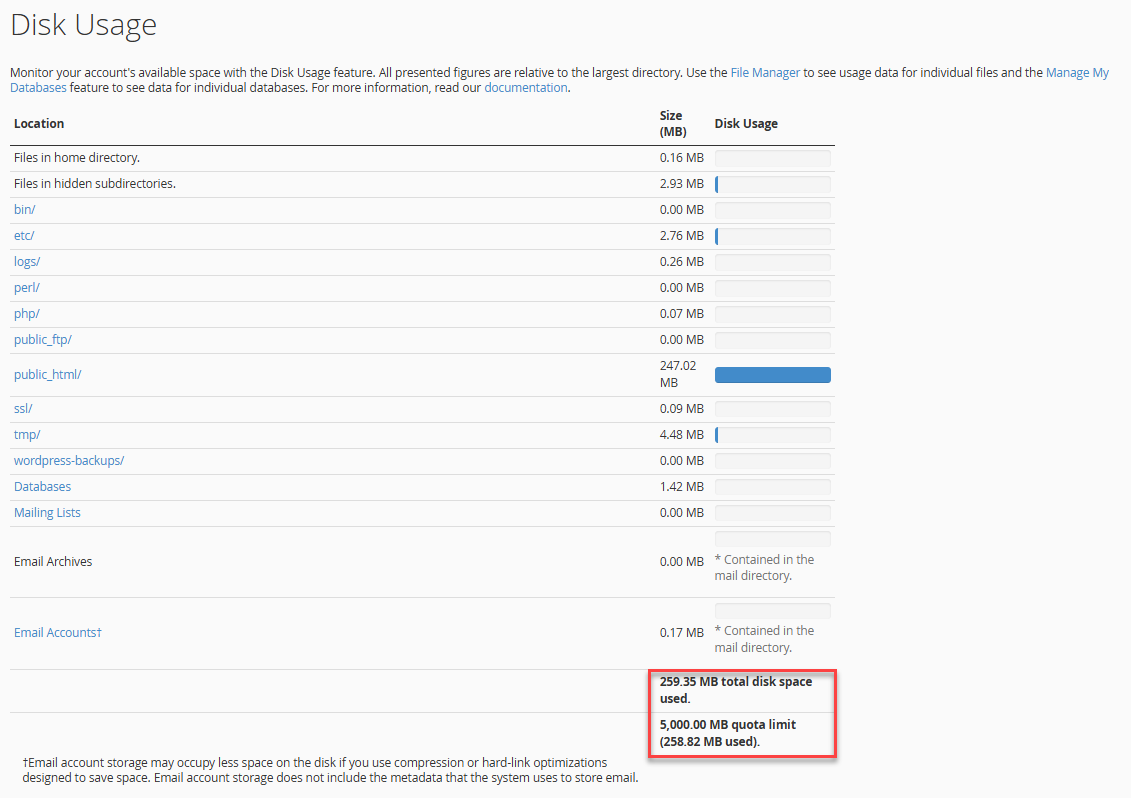
Task: Click the Location column header
Action: 39,123
